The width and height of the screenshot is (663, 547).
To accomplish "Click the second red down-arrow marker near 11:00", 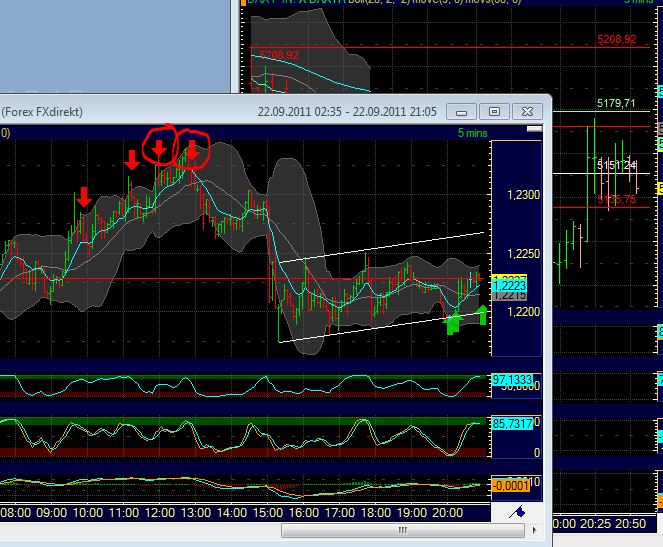I will point(131,159).
